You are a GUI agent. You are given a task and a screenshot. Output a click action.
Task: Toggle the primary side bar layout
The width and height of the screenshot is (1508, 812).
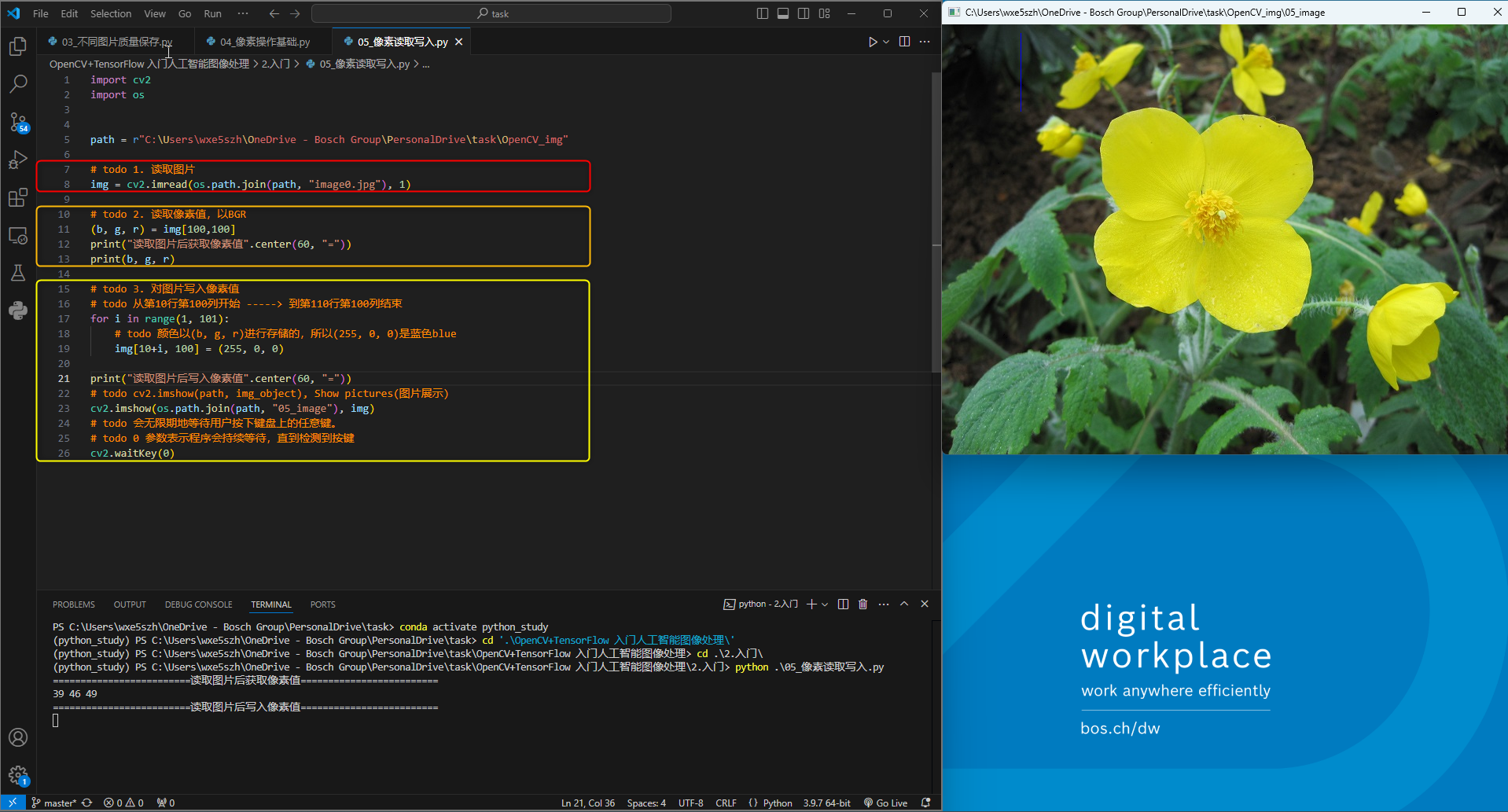(x=763, y=13)
